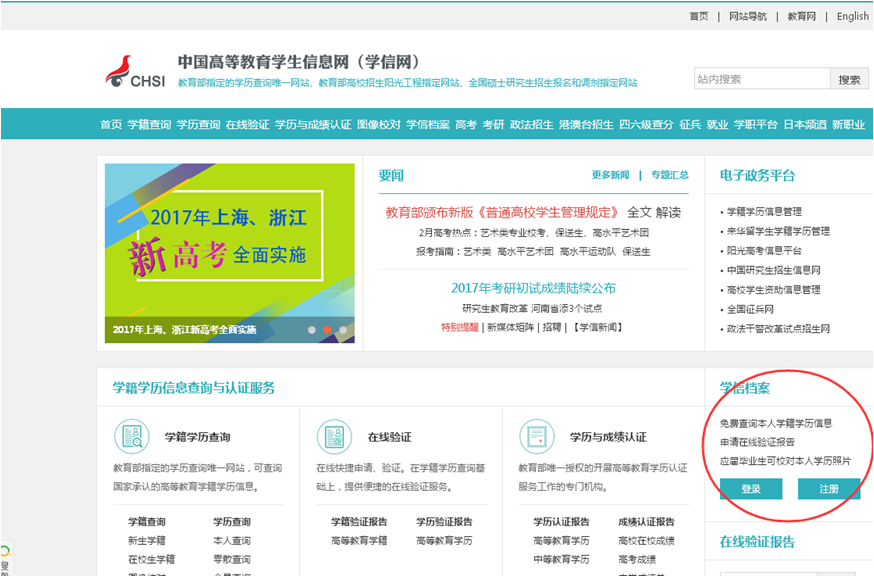Image resolution: width=874 pixels, height=577 pixels.
Task: Open 在线验证 in the navigation bar
Action: pos(247,124)
